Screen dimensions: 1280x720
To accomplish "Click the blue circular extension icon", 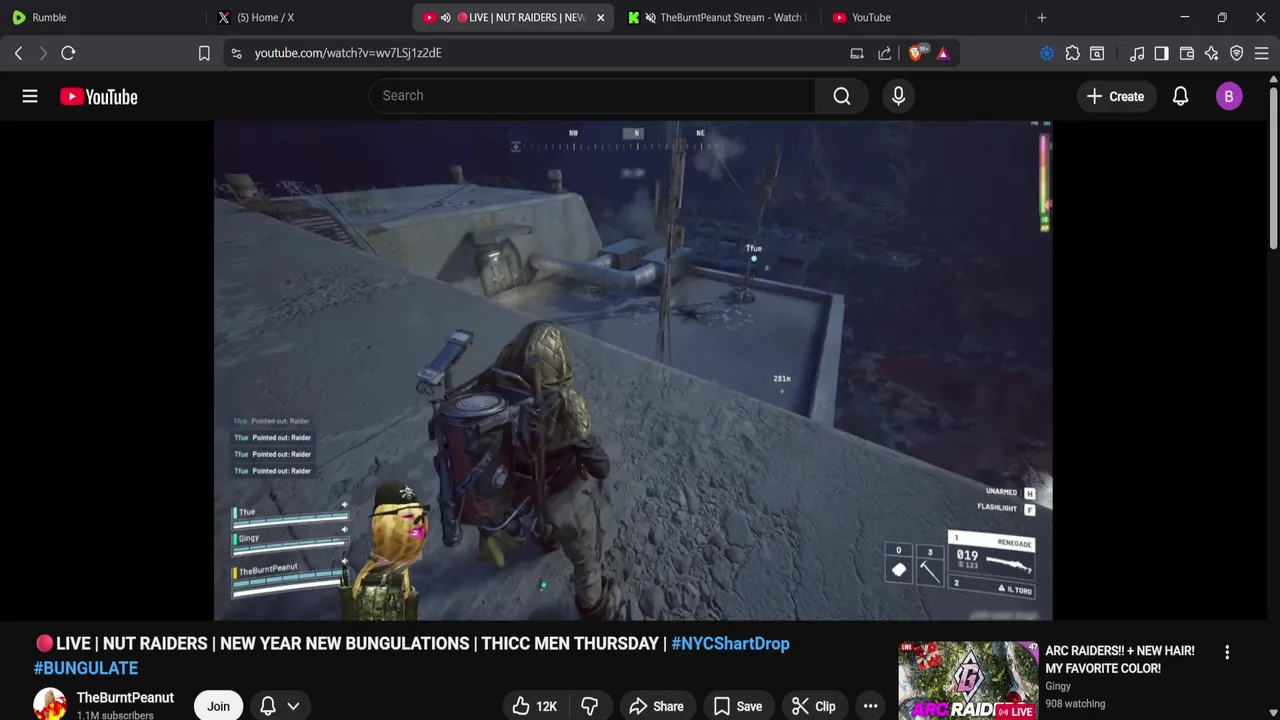I will pyautogui.click(x=1047, y=53).
